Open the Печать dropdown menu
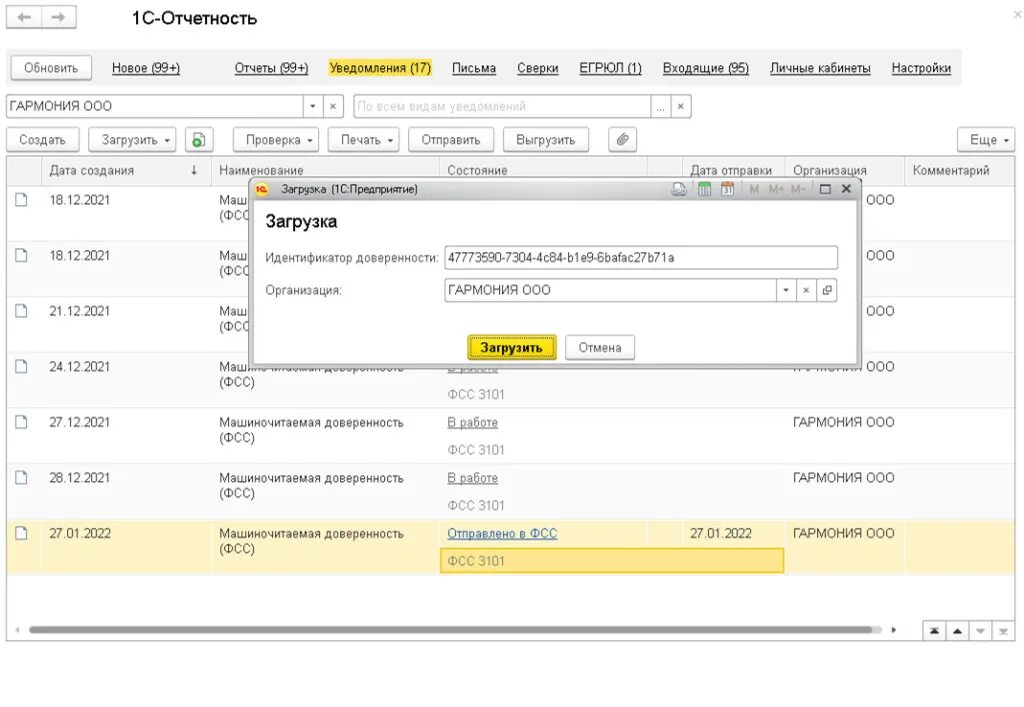 coord(363,140)
